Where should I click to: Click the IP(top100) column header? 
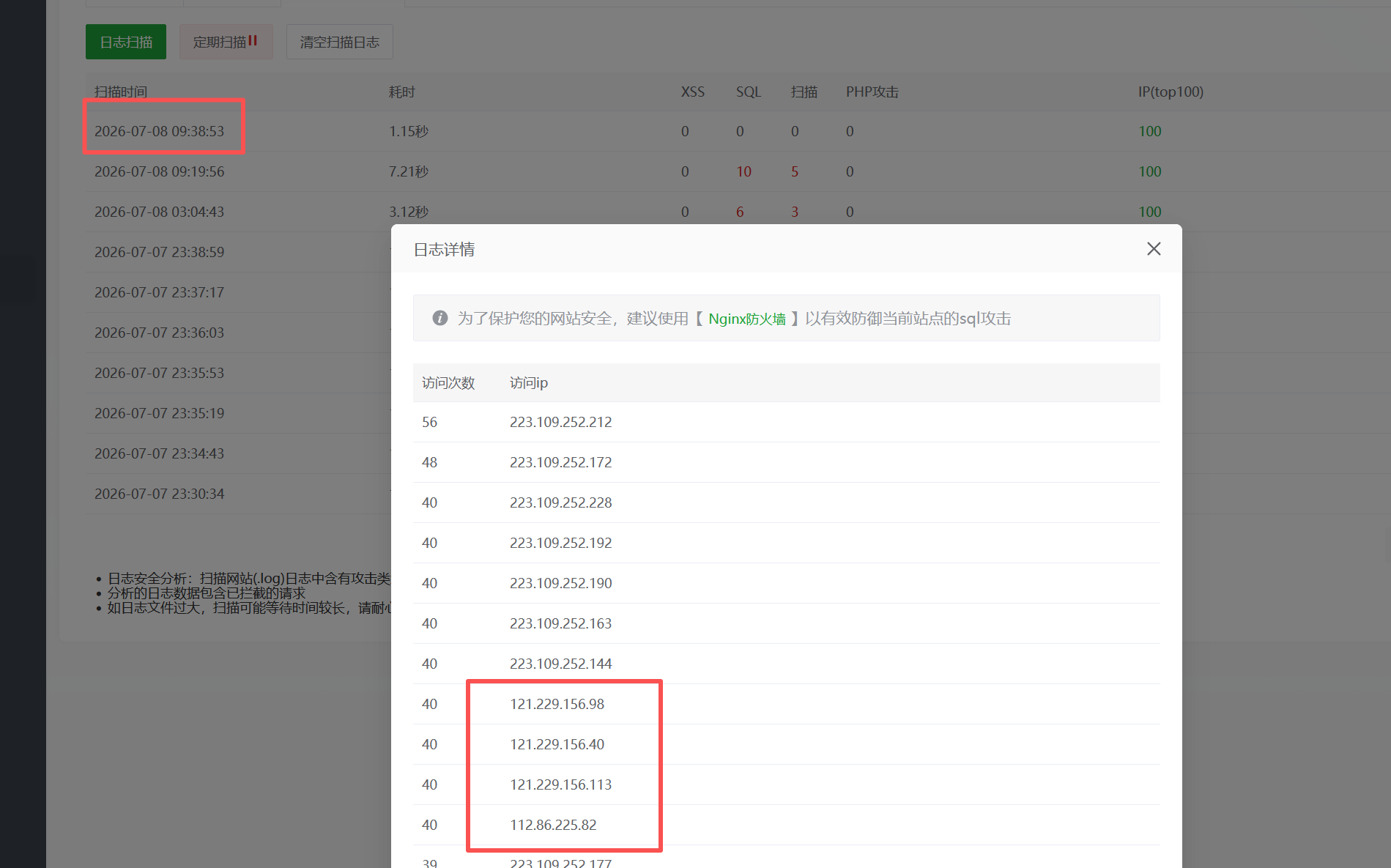pos(1171,92)
